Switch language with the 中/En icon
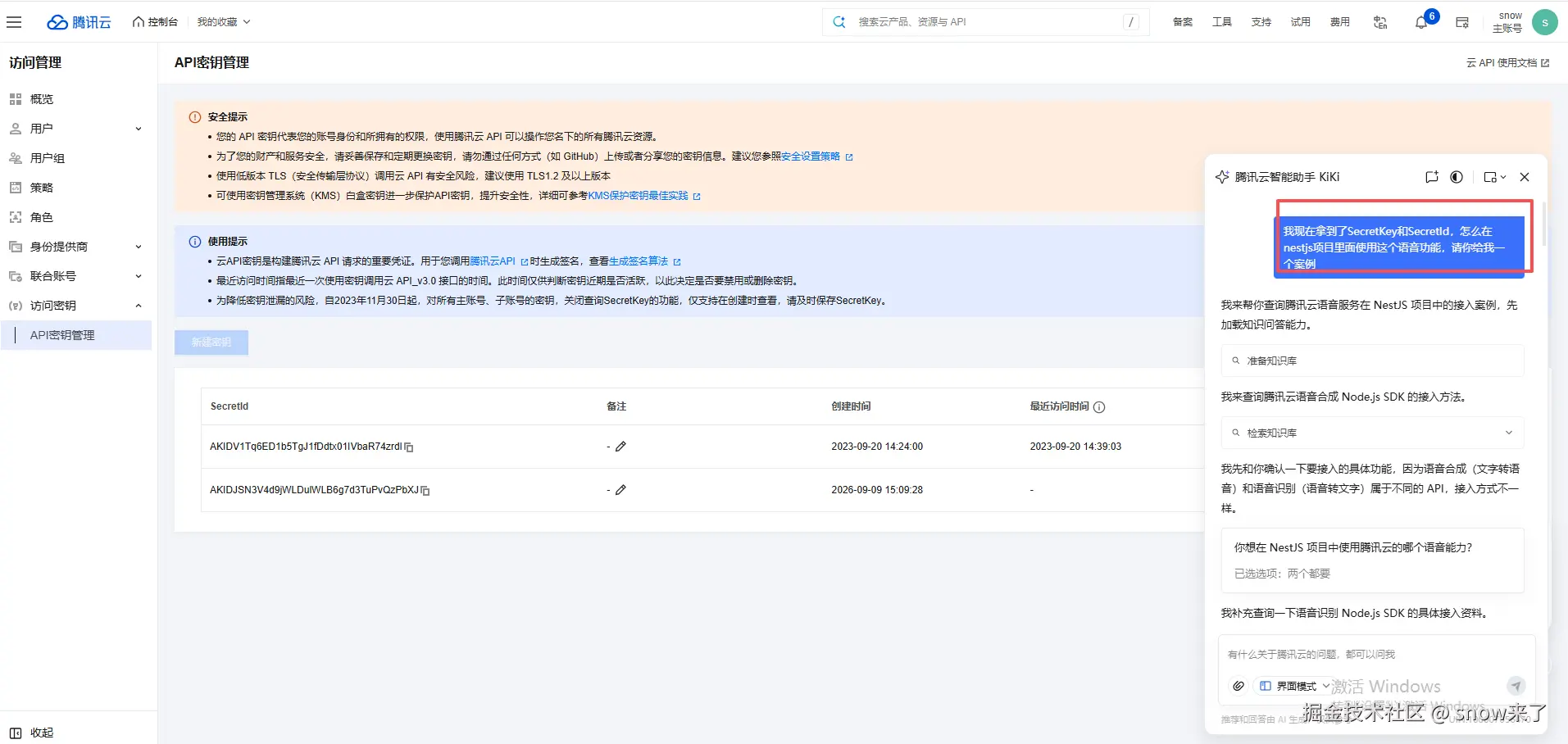Image resolution: width=1568 pixels, height=744 pixels. 1380,22
